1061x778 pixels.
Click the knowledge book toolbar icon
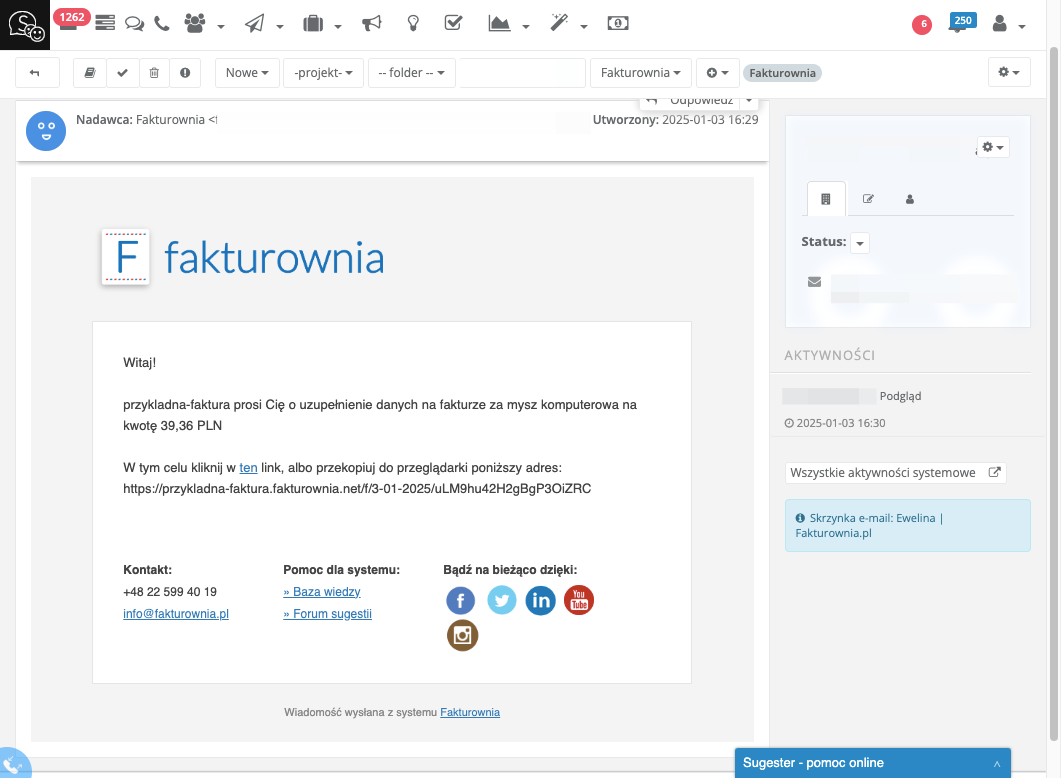(x=90, y=72)
